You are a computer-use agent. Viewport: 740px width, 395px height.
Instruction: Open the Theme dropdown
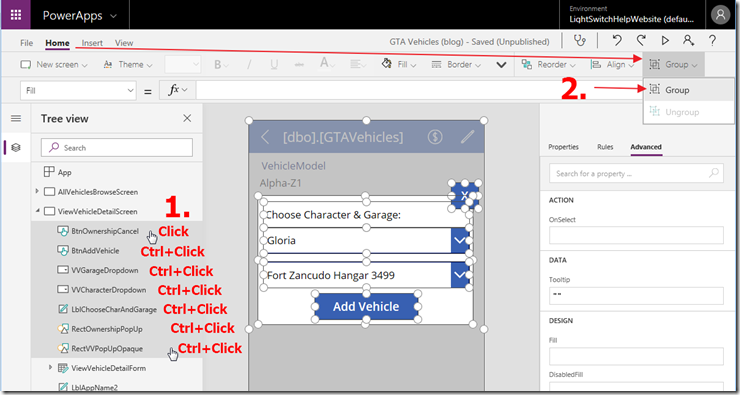127,65
